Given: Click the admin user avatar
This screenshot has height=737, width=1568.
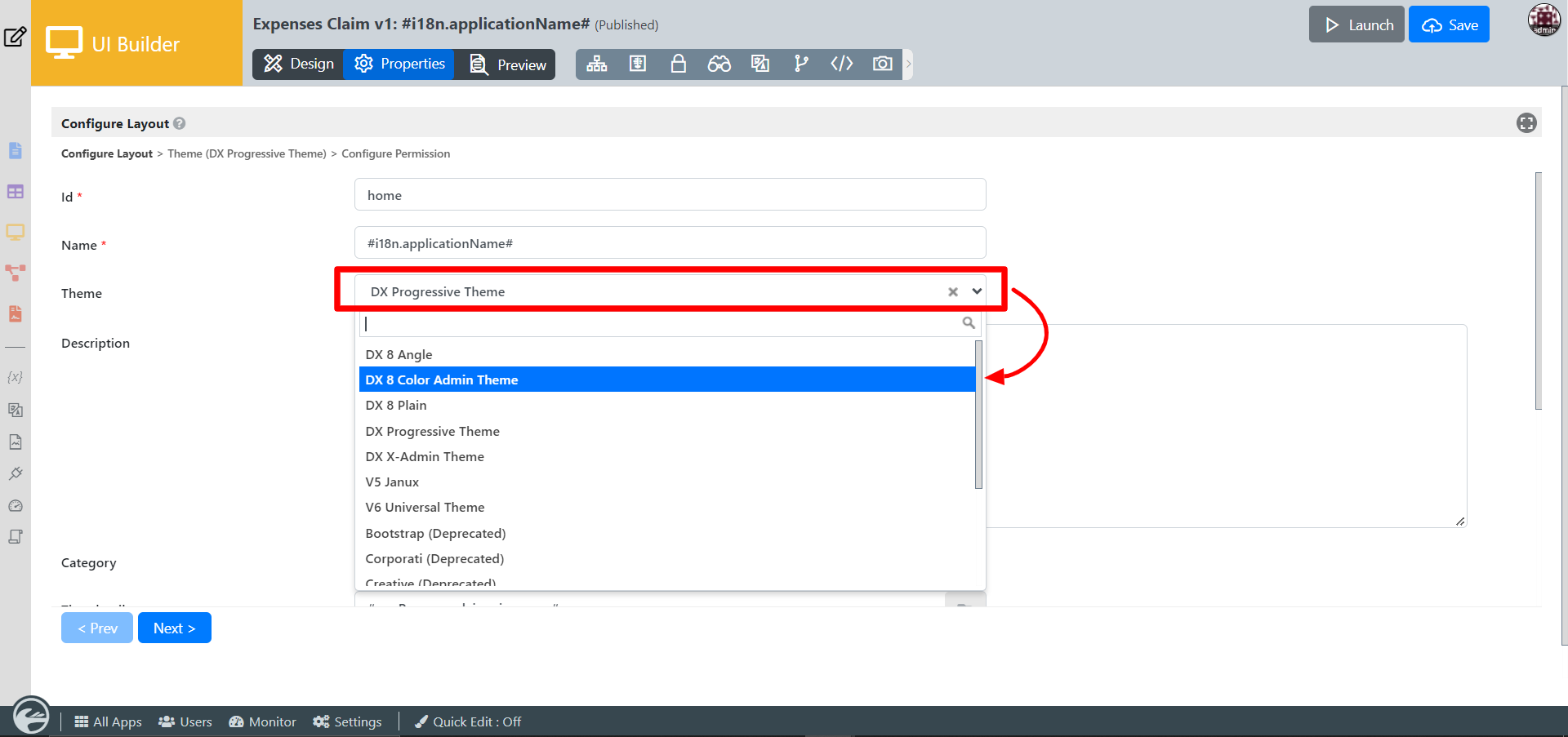Looking at the screenshot, I should 1544,20.
